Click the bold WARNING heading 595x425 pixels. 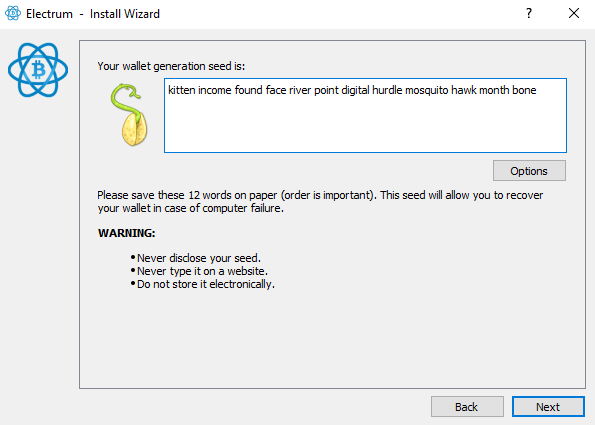click(126, 233)
